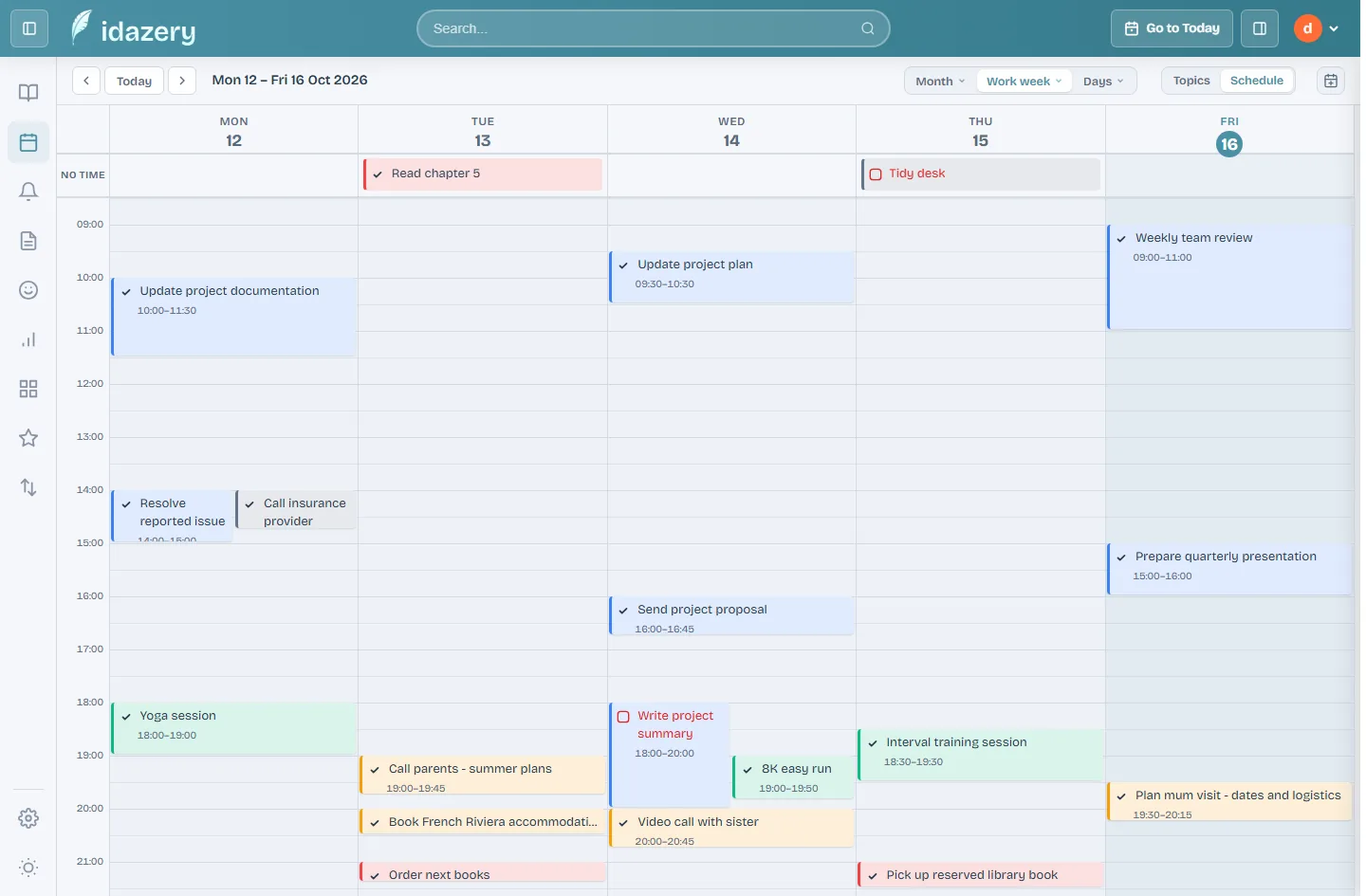The image size is (1366, 896).
Task: Open Resolve reported issue event
Action: 173,517
